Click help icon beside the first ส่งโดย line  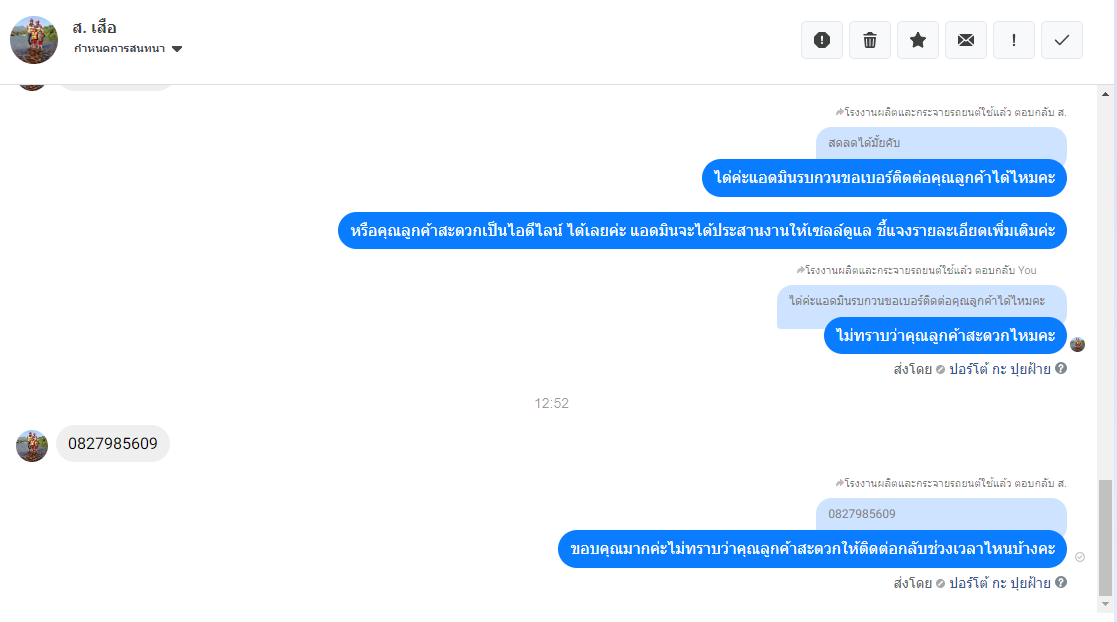1061,368
